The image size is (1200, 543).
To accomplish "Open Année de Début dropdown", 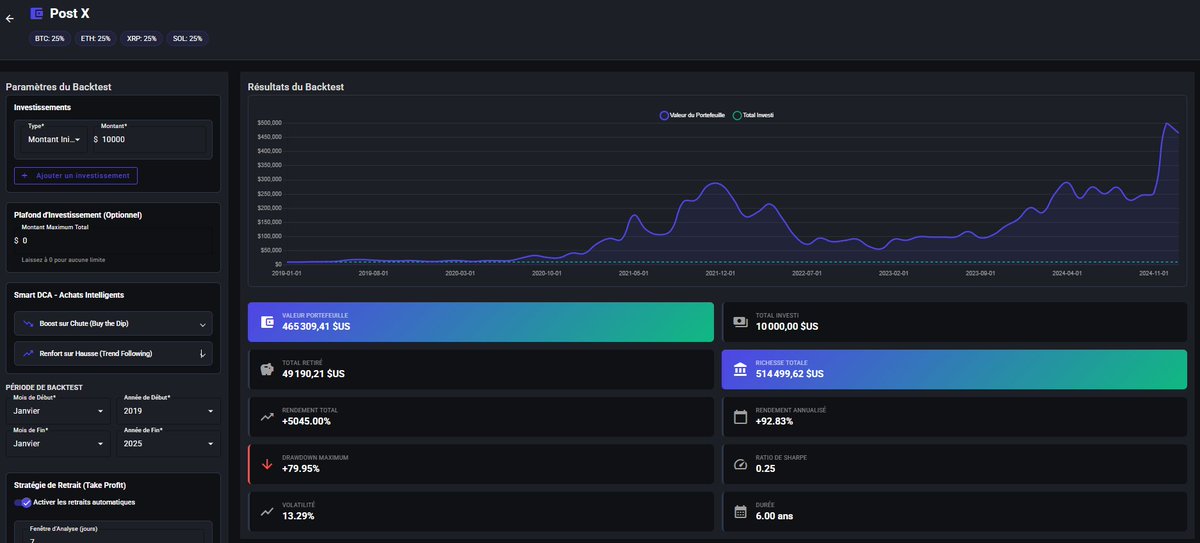I will tap(168, 410).
